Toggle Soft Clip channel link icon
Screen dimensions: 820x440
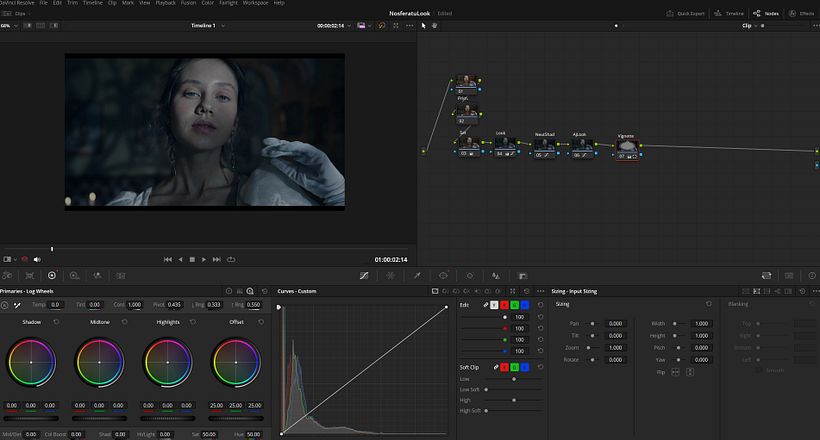(496, 367)
